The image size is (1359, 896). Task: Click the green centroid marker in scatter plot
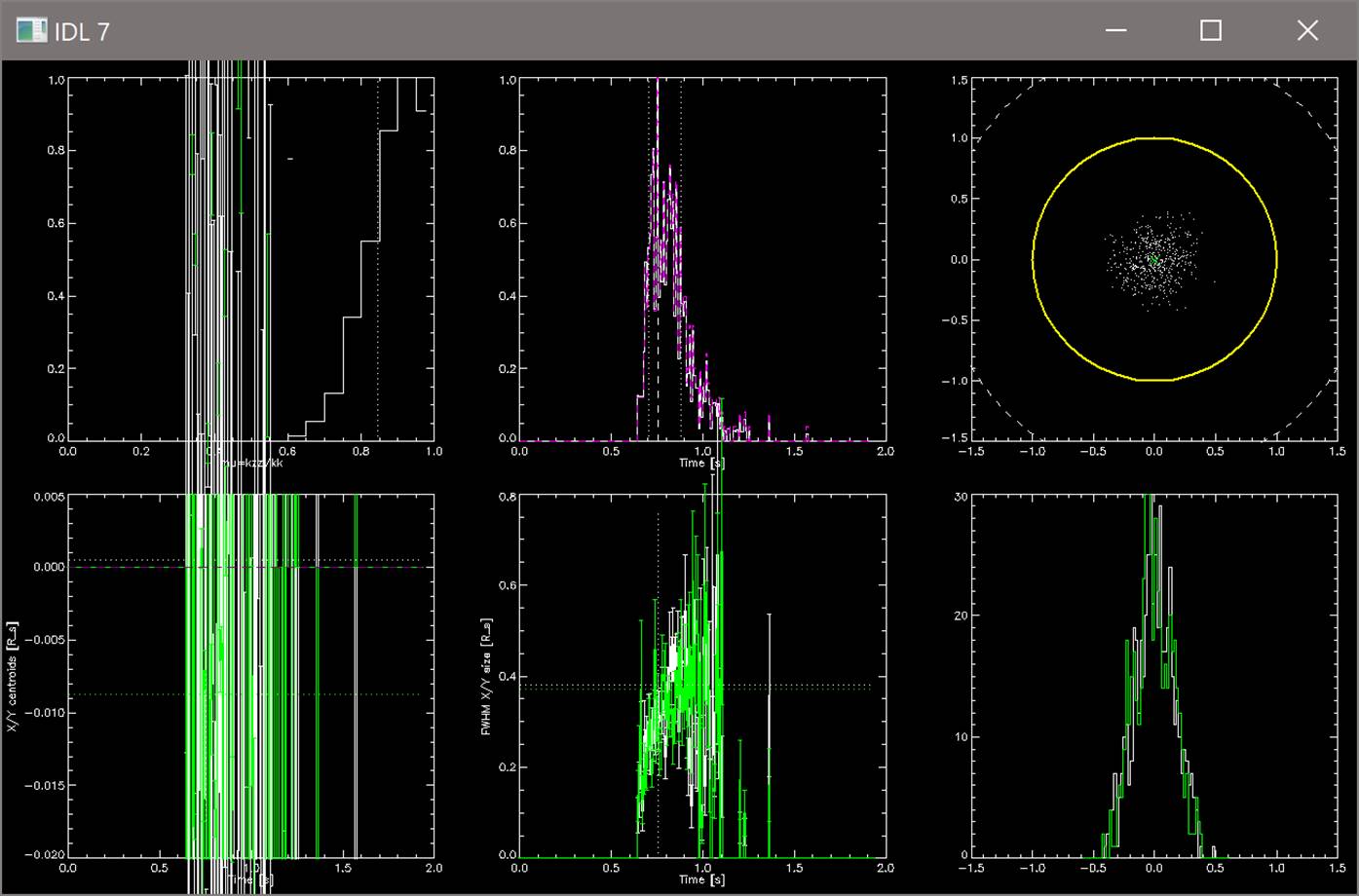click(1154, 260)
